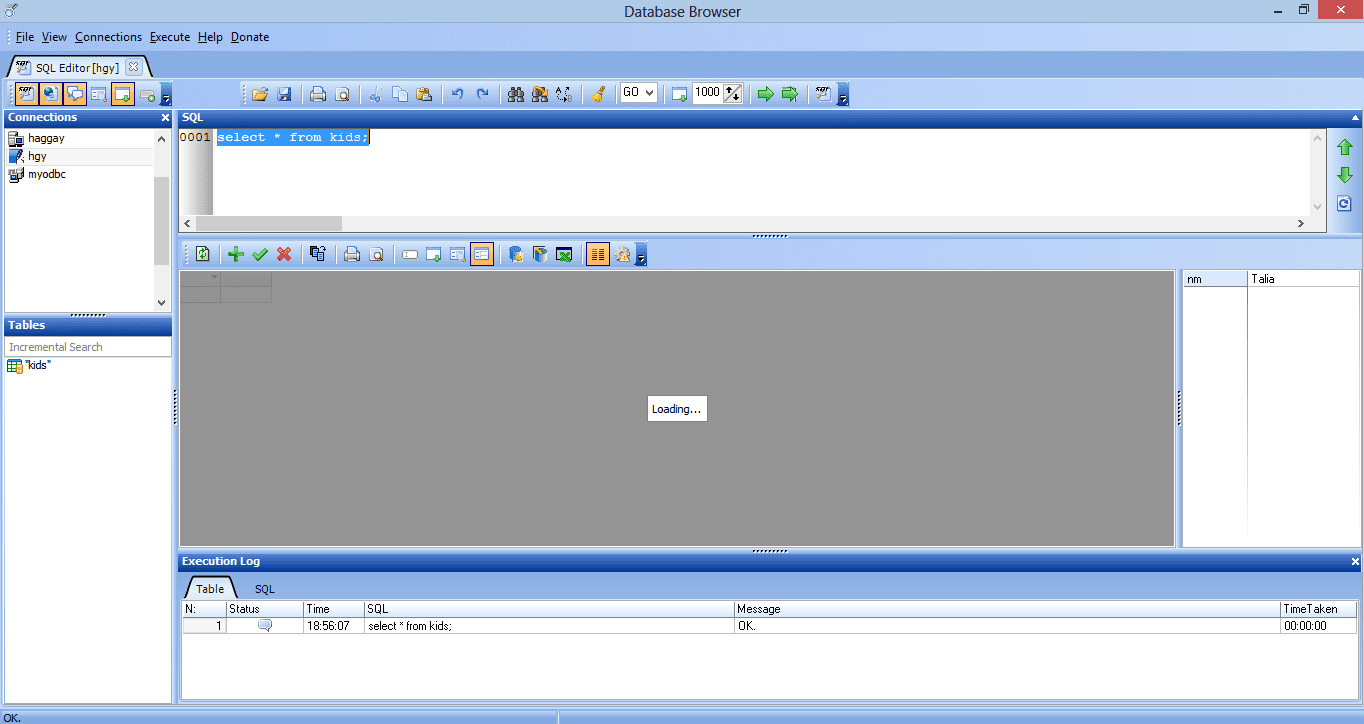Undo the last SQL edit
Viewport: 1364px width, 724px height.
pyautogui.click(x=458, y=94)
